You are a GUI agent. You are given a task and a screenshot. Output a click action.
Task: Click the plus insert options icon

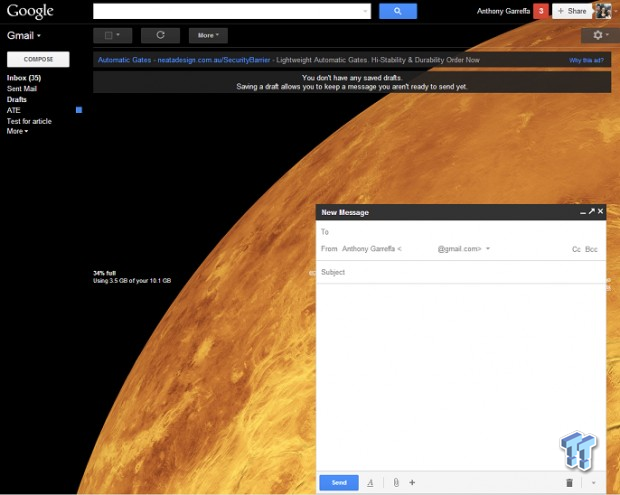[412, 482]
